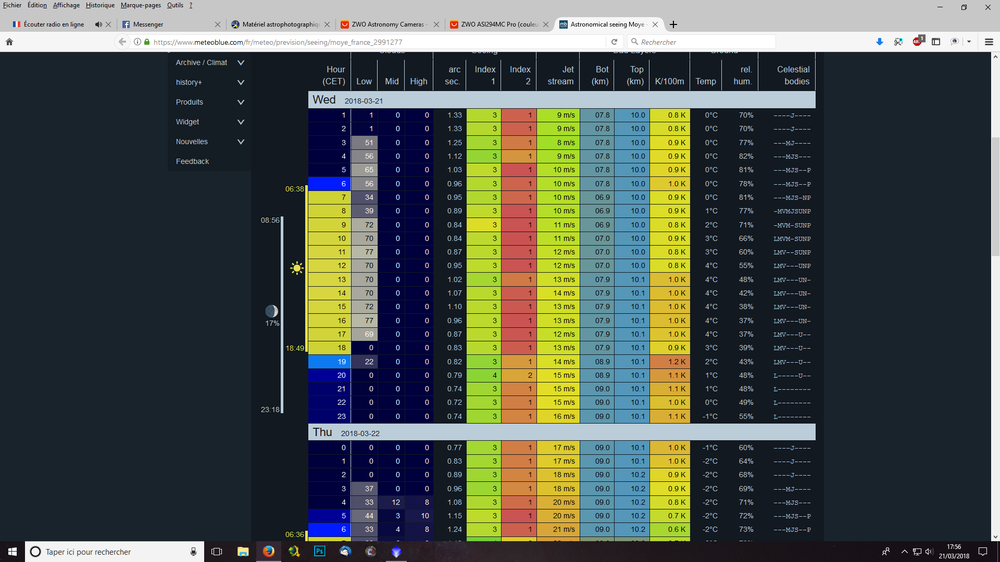Open the Historique menu
Screen dimensions: 1000x562
click(x=100, y=5)
